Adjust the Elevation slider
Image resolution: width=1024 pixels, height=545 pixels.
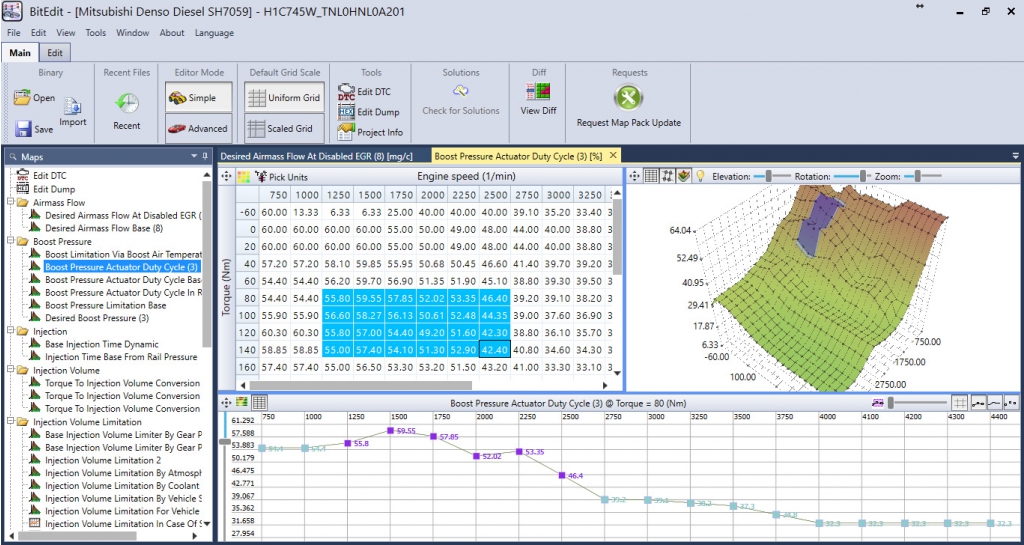pyautogui.click(x=771, y=176)
